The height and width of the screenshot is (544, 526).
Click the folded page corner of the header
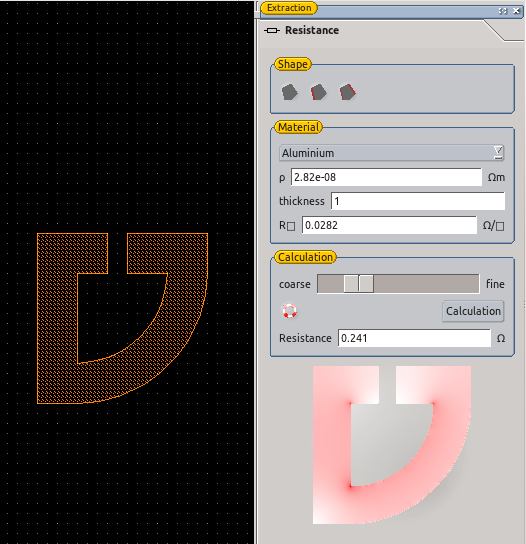(503, 31)
